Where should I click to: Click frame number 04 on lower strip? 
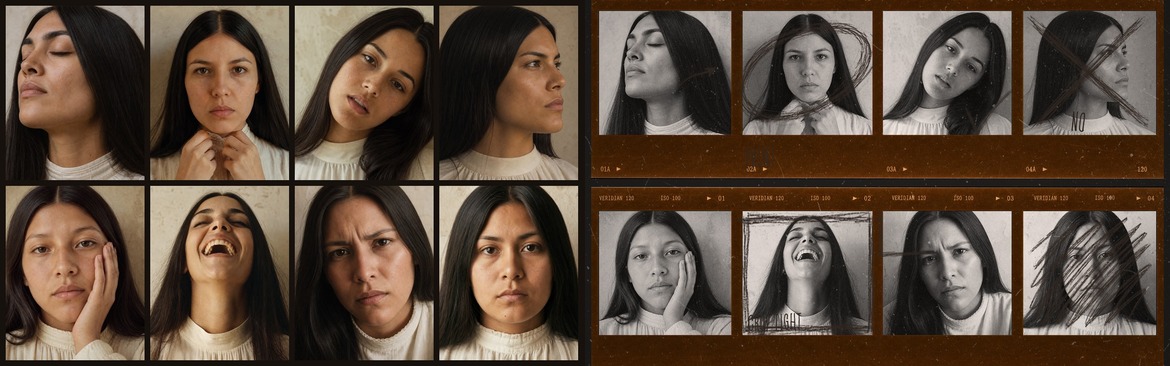1150,198
